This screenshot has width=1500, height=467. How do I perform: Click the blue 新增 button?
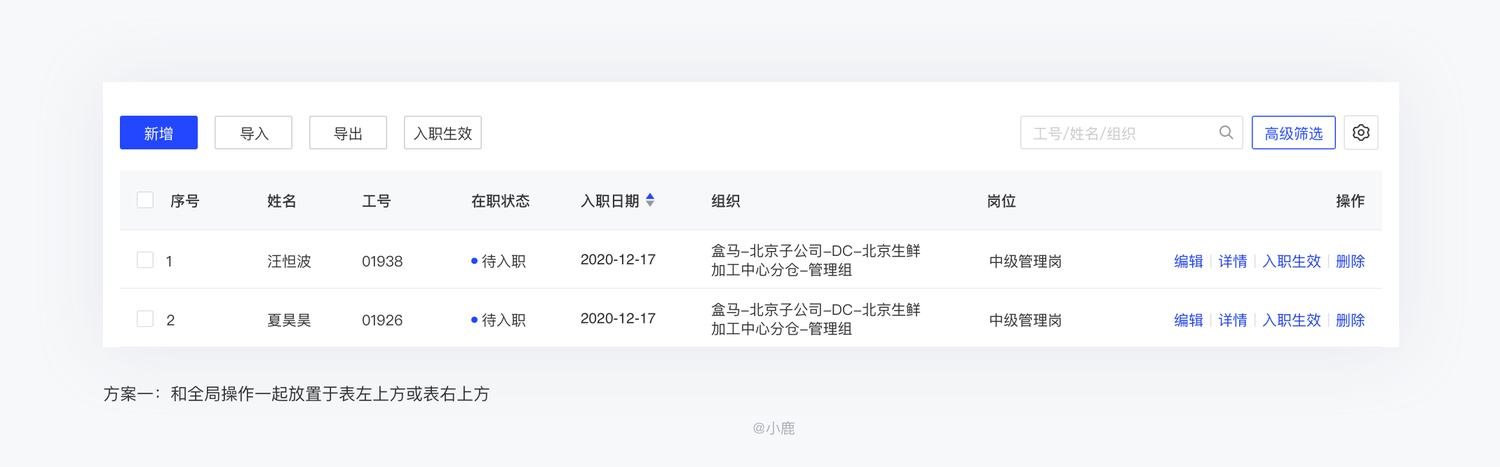[x=159, y=133]
